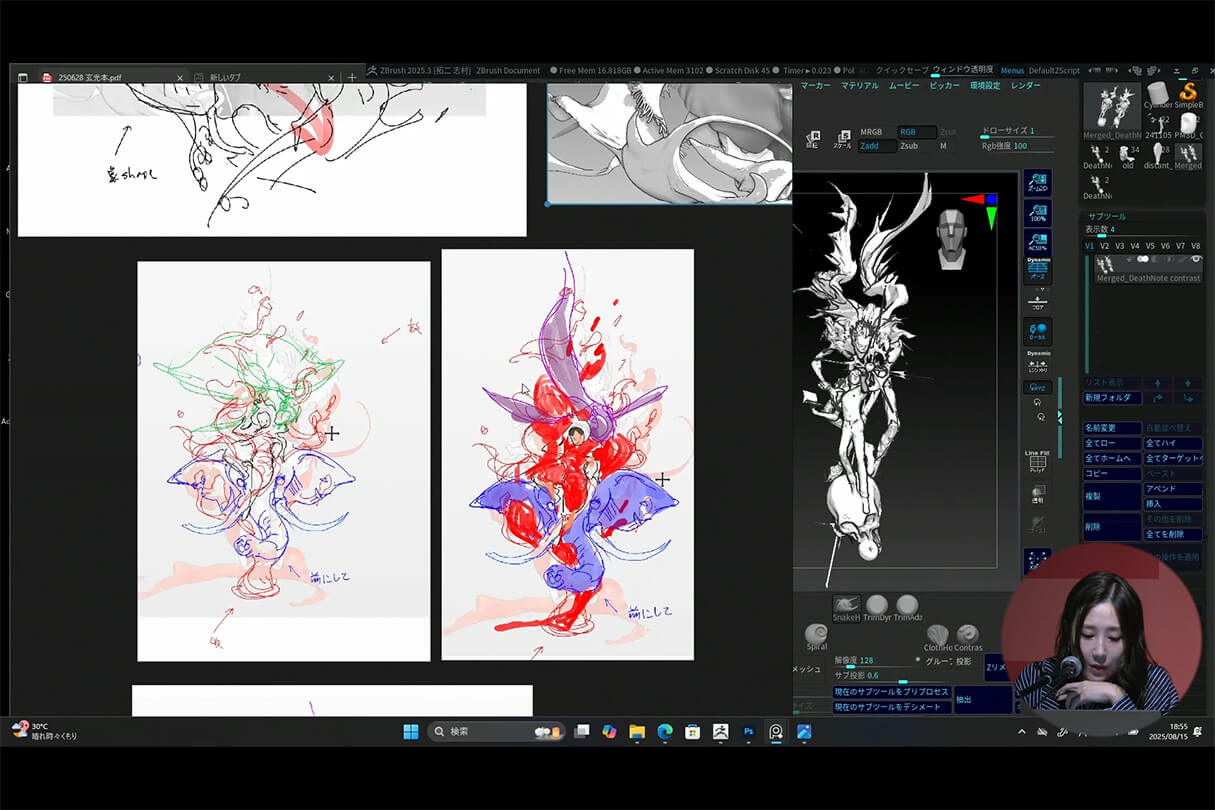Click the Zoom 2D icon
The height and width of the screenshot is (810, 1215).
coord(1037,181)
